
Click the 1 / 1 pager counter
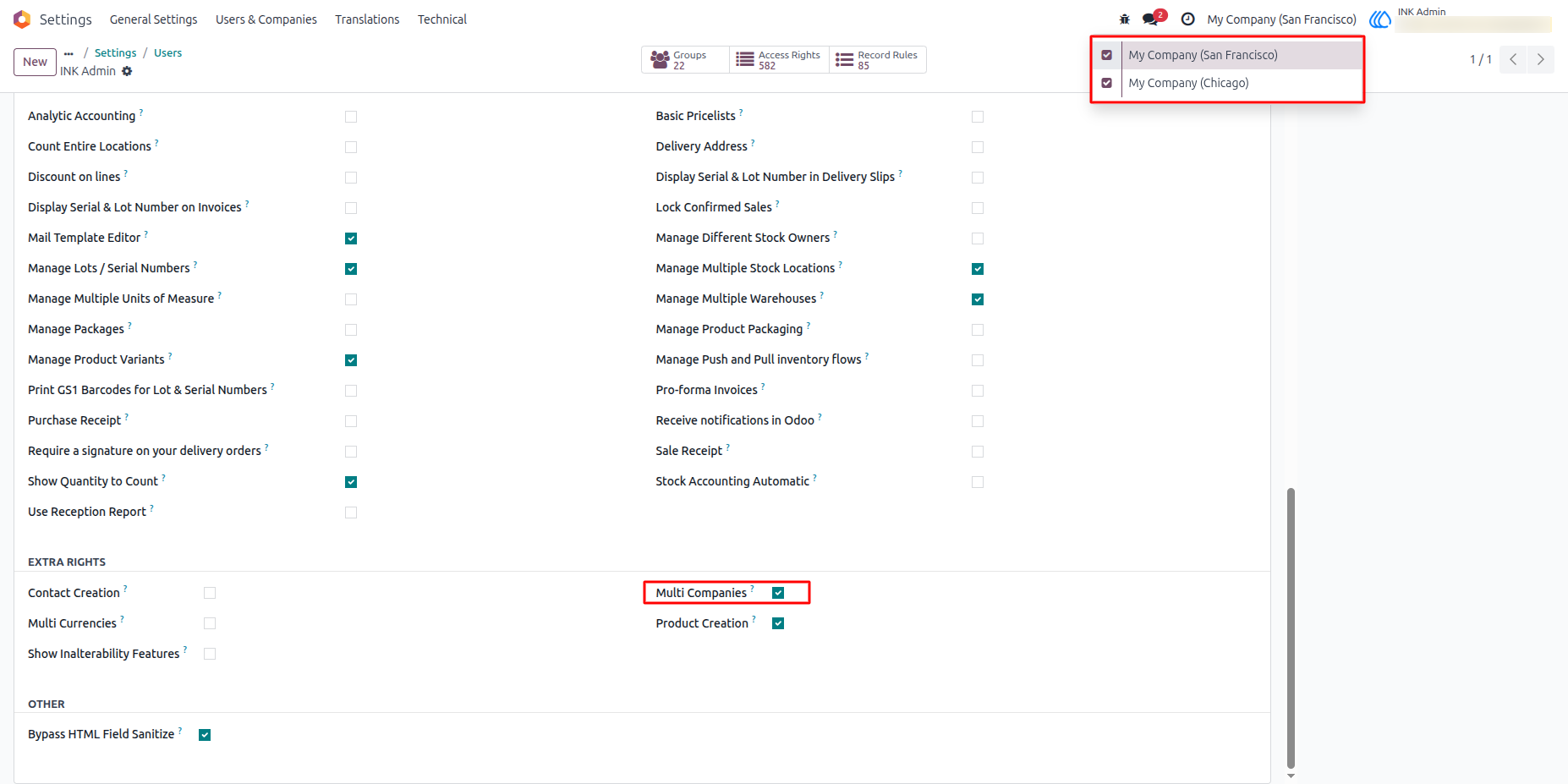coord(1480,59)
